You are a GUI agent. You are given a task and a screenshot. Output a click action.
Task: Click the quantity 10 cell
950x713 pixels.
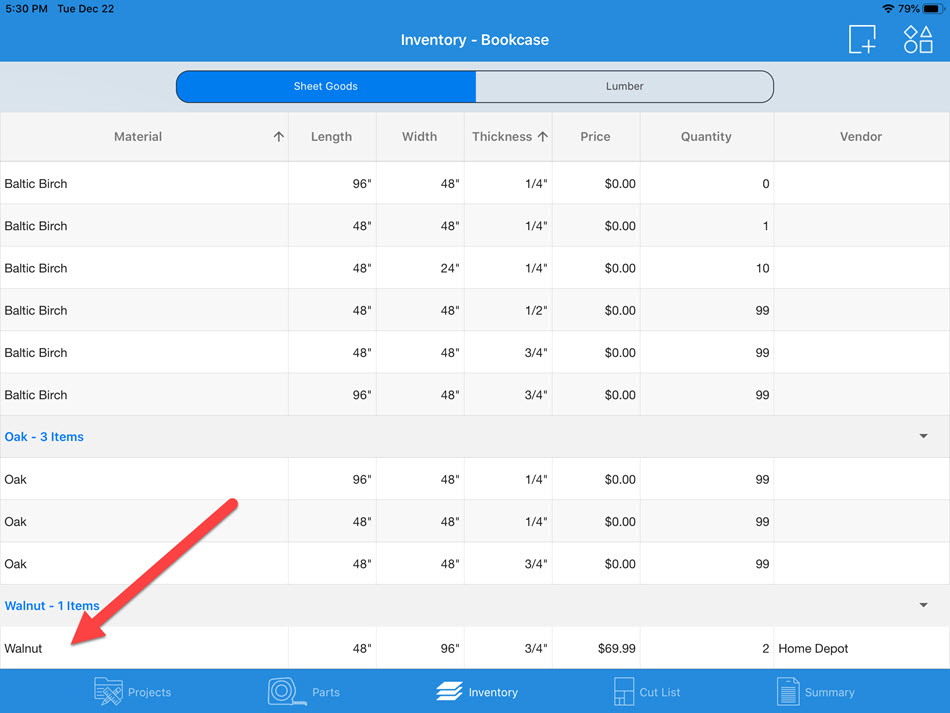[x=706, y=268]
